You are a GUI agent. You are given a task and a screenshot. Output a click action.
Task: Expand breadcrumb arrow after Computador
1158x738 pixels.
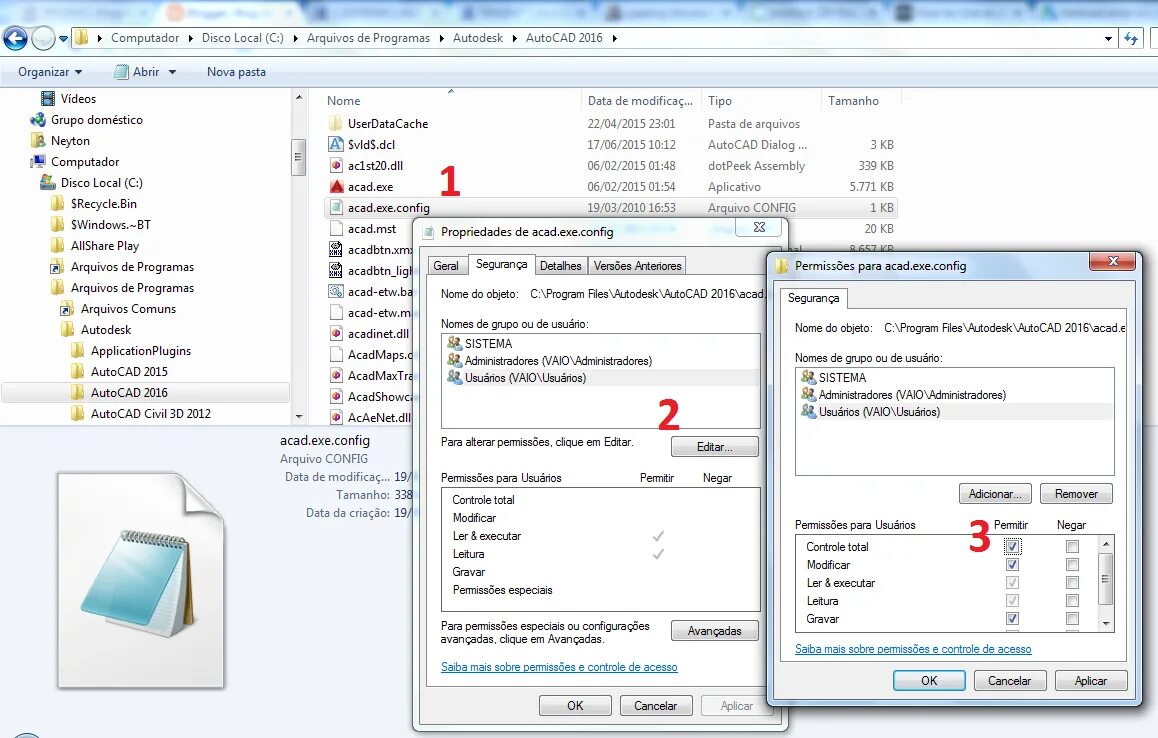[x=191, y=38]
